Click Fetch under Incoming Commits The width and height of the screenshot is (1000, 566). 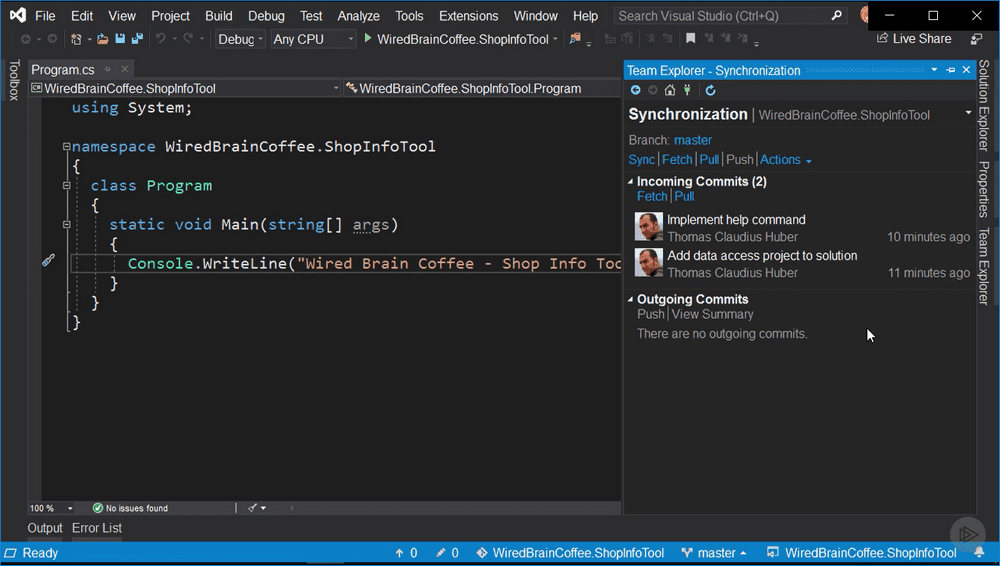pos(652,197)
